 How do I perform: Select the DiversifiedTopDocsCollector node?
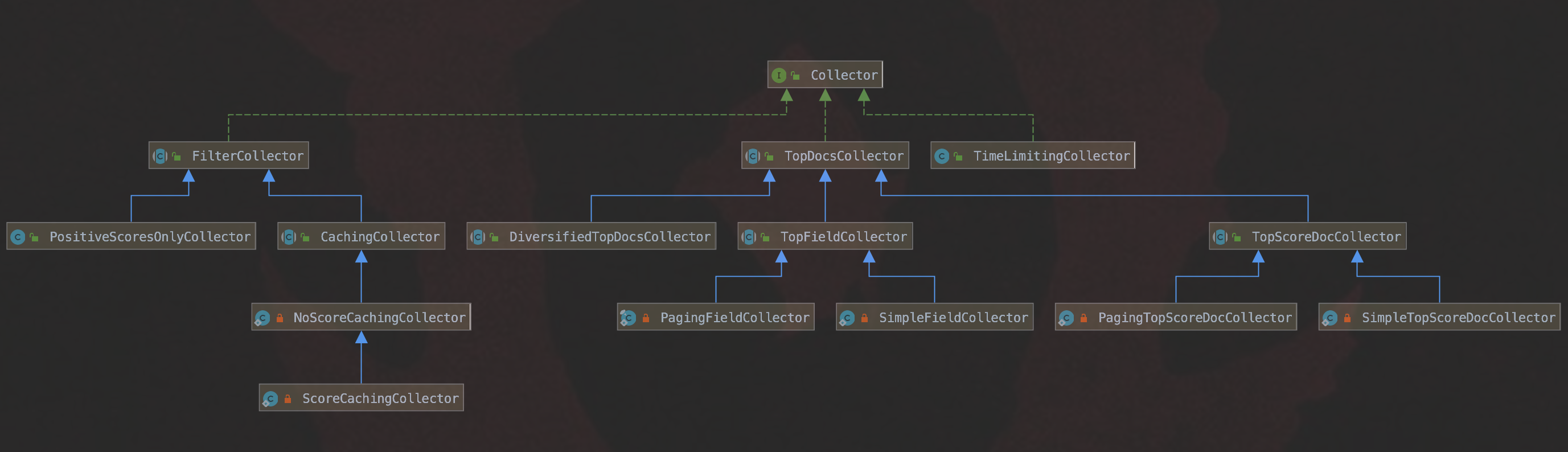point(591,236)
